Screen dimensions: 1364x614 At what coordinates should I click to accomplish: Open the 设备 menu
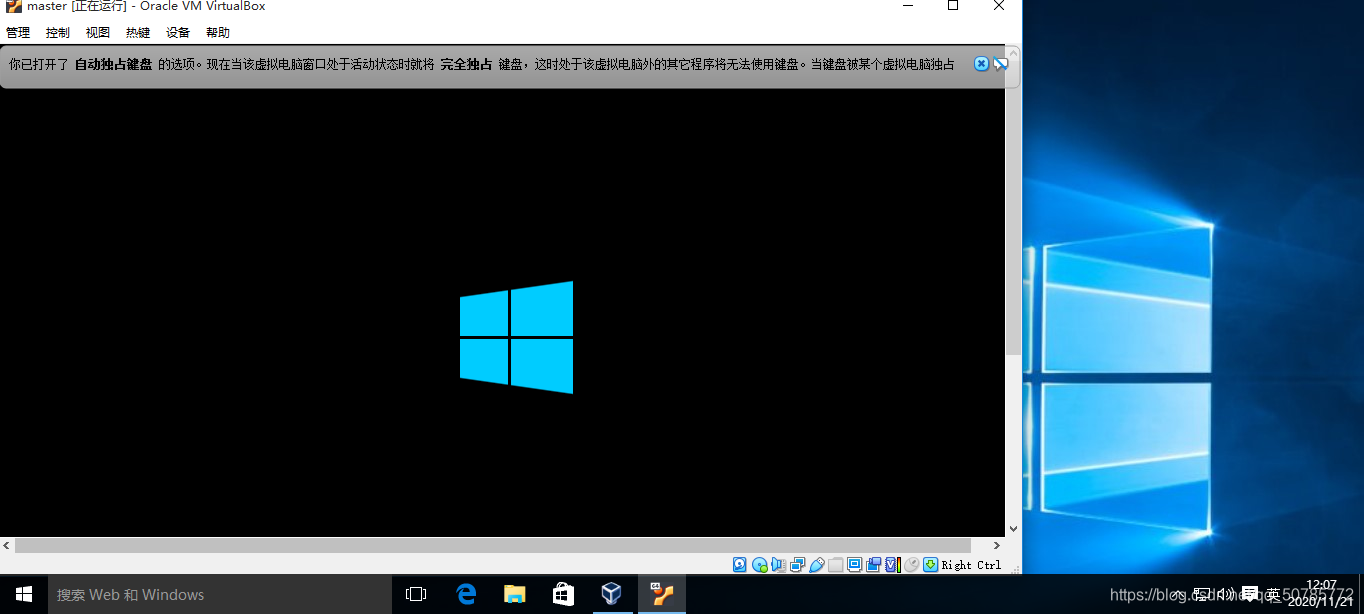[178, 33]
